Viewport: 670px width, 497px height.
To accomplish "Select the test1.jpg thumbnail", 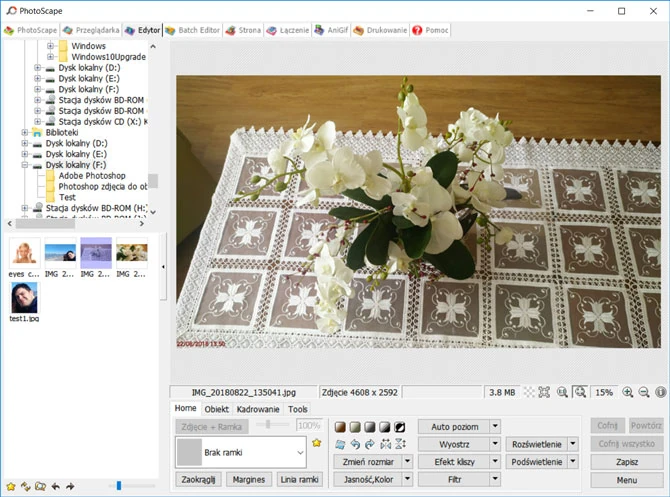I will [x=25, y=299].
